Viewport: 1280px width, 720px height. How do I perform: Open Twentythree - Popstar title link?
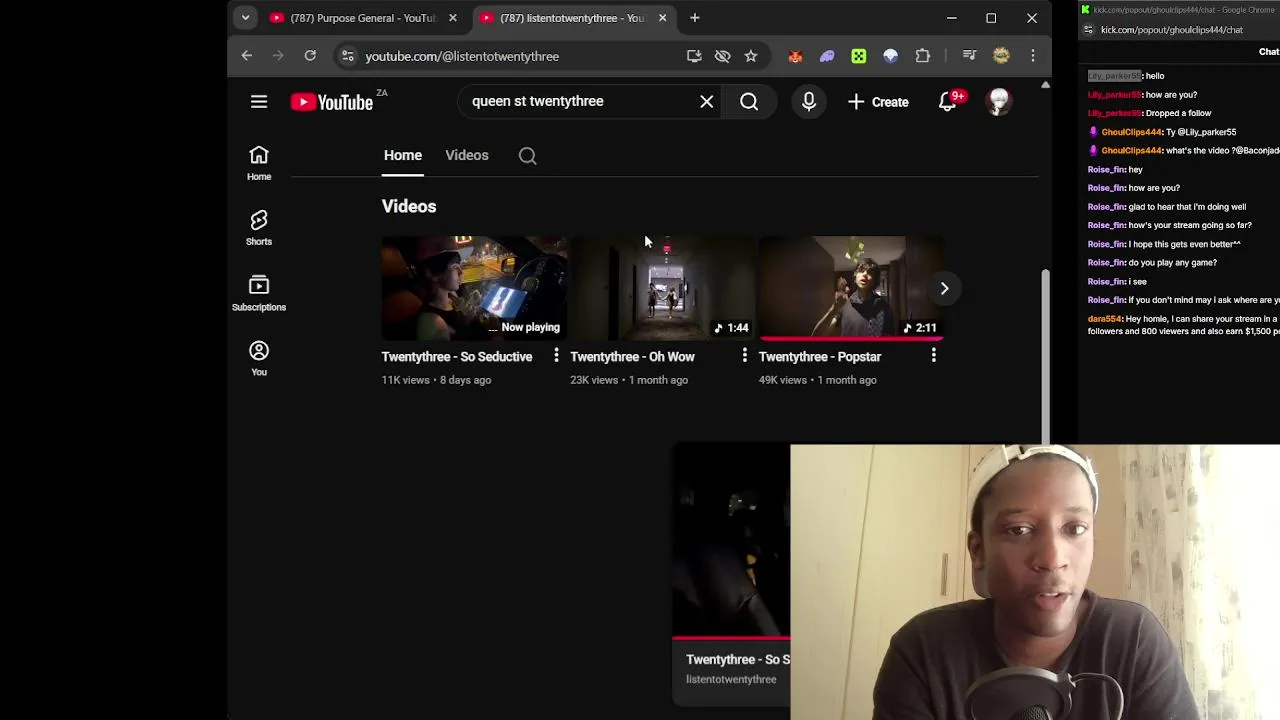coord(820,356)
